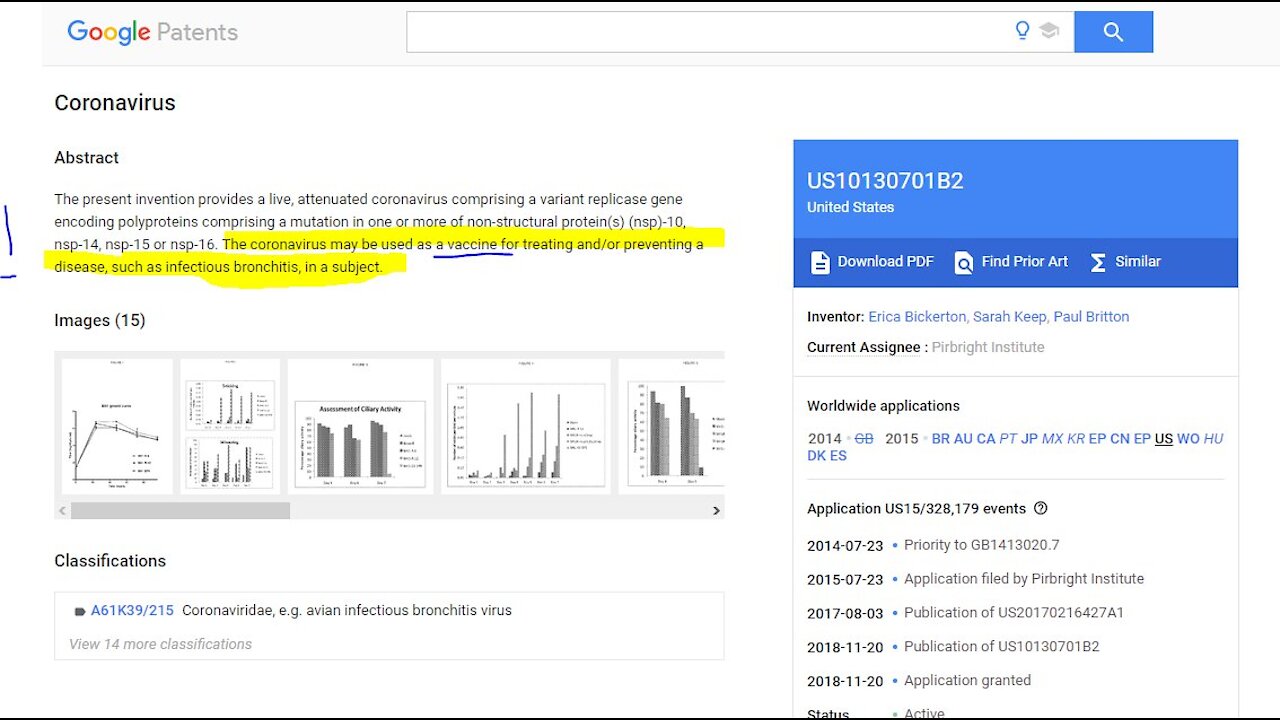The height and width of the screenshot is (720, 1280).
Task: Open the JP worldwide application
Action: [1029, 439]
